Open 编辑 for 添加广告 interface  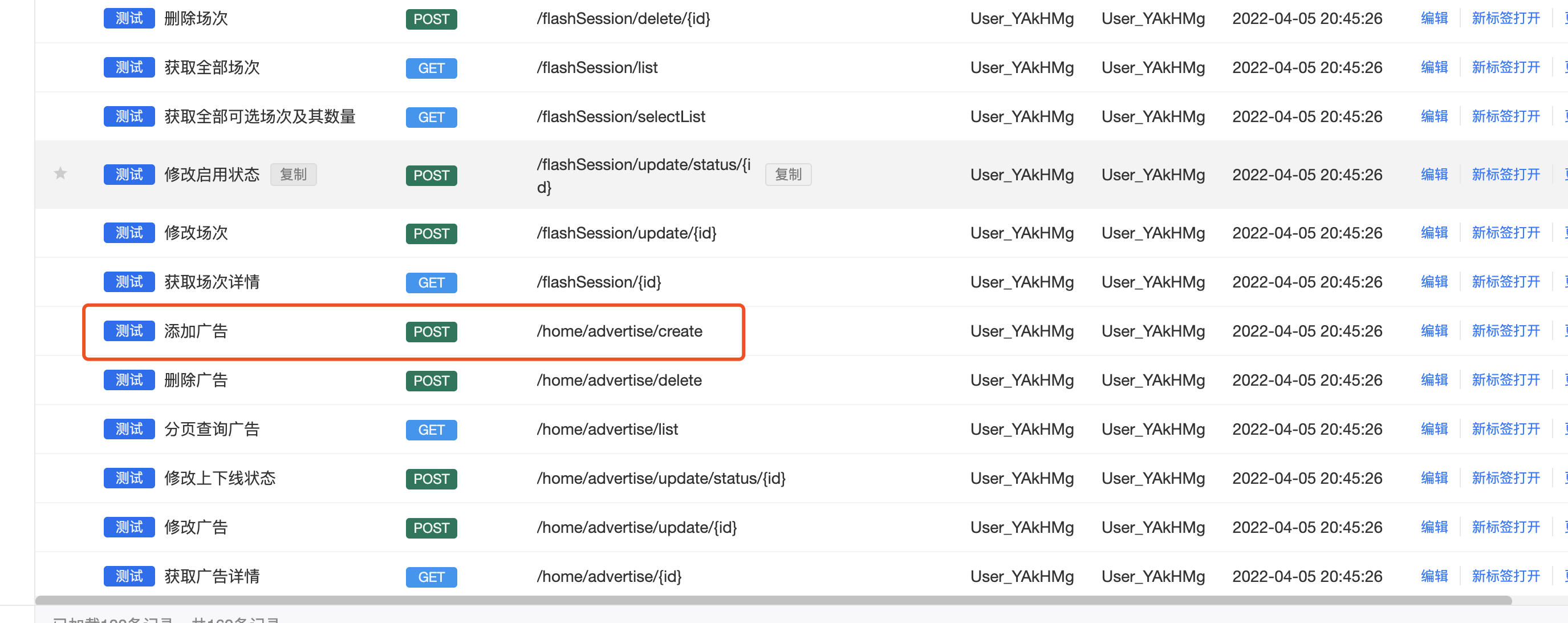(x=1433, y=331)
